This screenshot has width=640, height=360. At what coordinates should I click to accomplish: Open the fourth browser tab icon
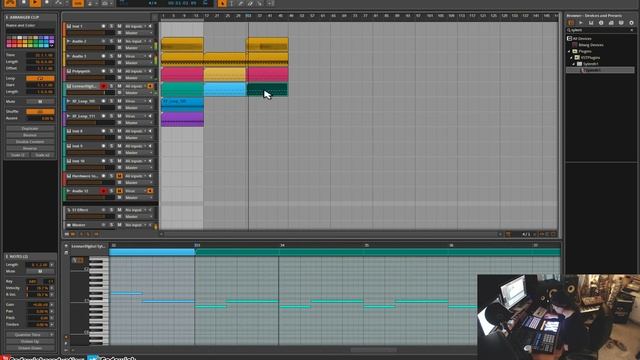[x=601, y=23]
